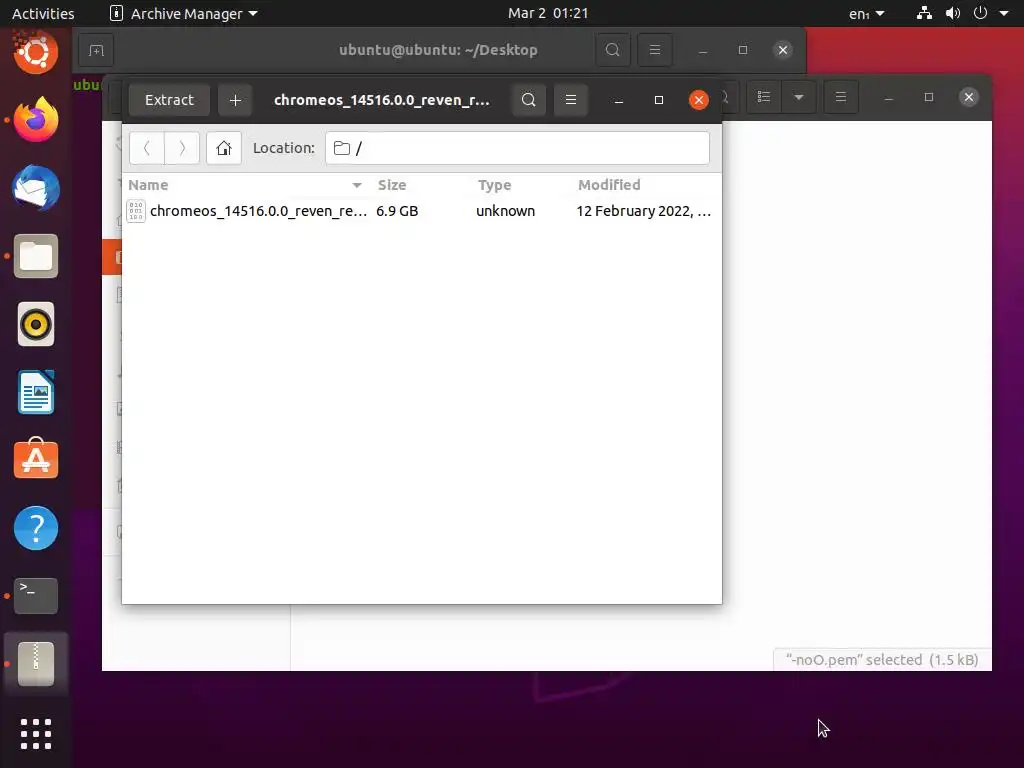
Task: Launch Rhythmbox from the dock
Action: pos(36,324)
